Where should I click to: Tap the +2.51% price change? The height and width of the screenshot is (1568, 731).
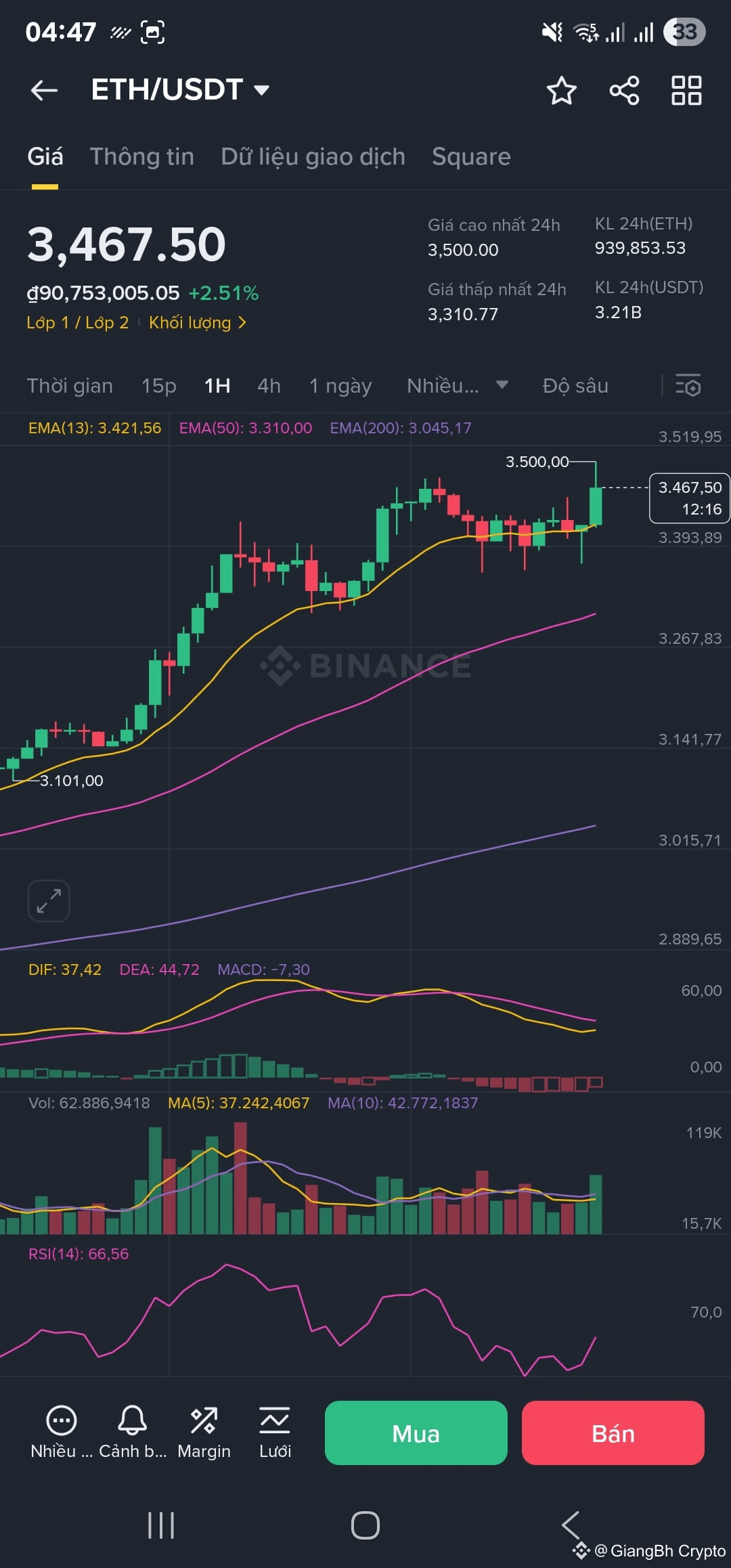[223, 293]
